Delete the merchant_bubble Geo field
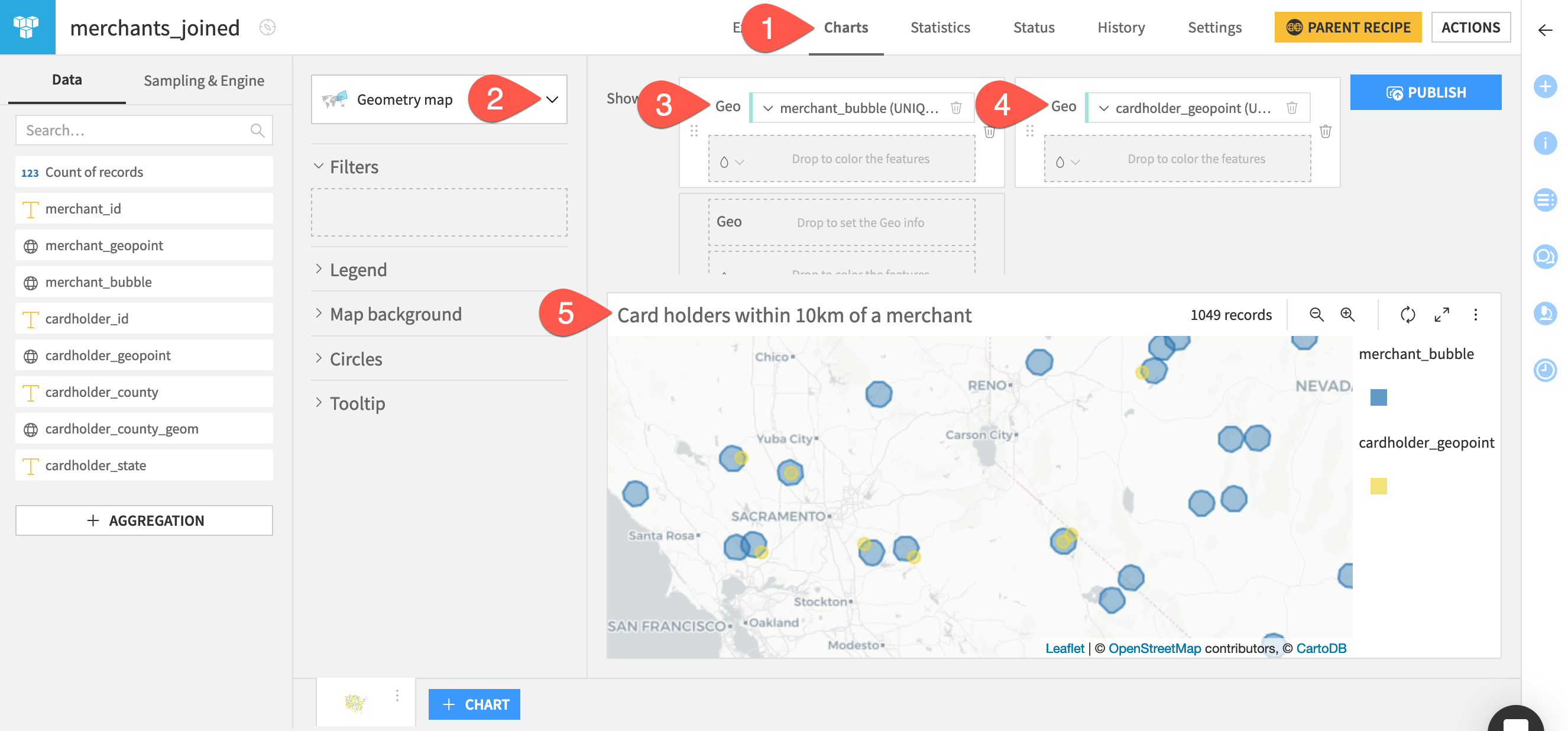Image resolution: width=1568 pixels, height=731 pixels. (x=955, y=108)
